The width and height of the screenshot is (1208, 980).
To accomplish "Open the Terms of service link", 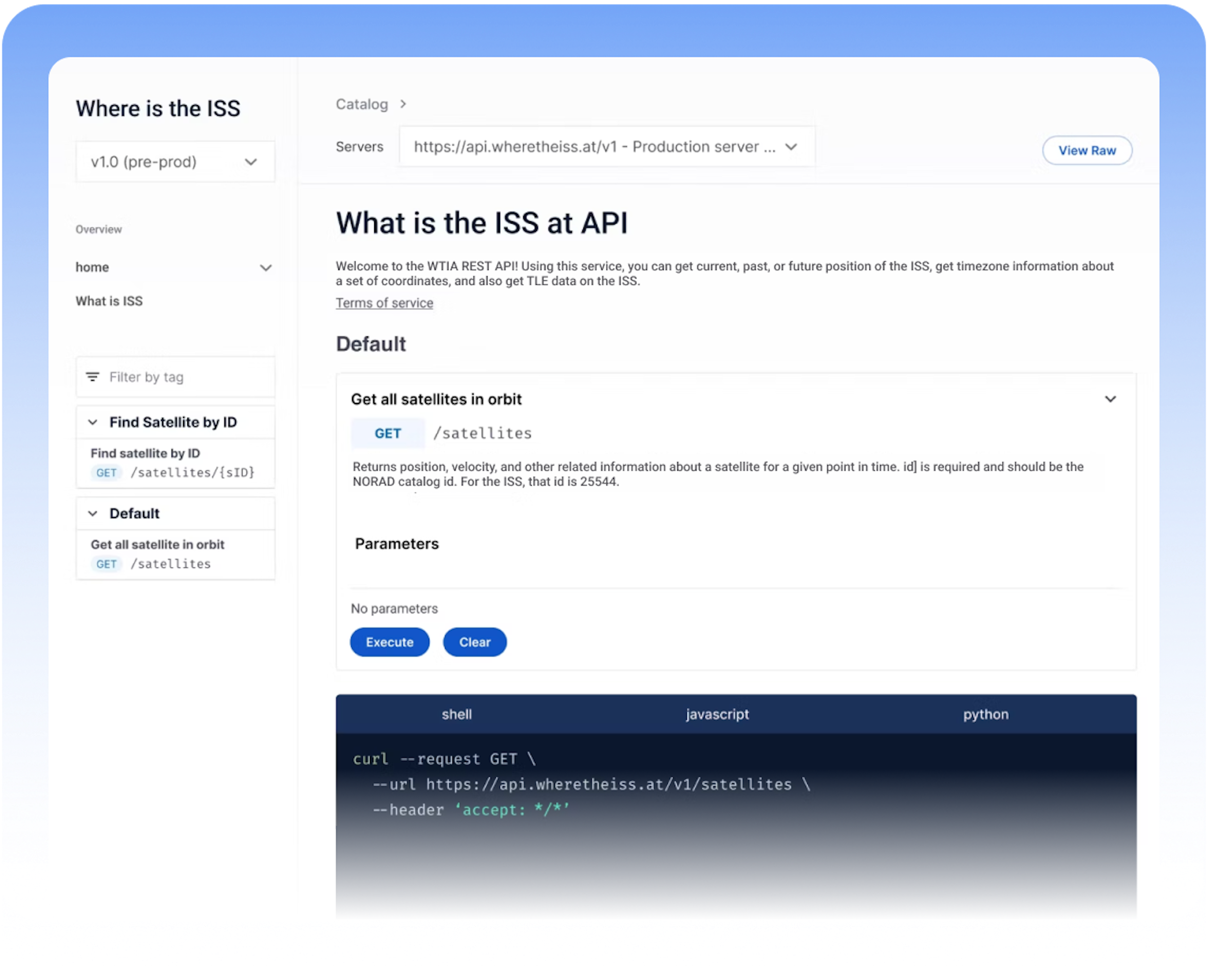I will coord(385,303).
